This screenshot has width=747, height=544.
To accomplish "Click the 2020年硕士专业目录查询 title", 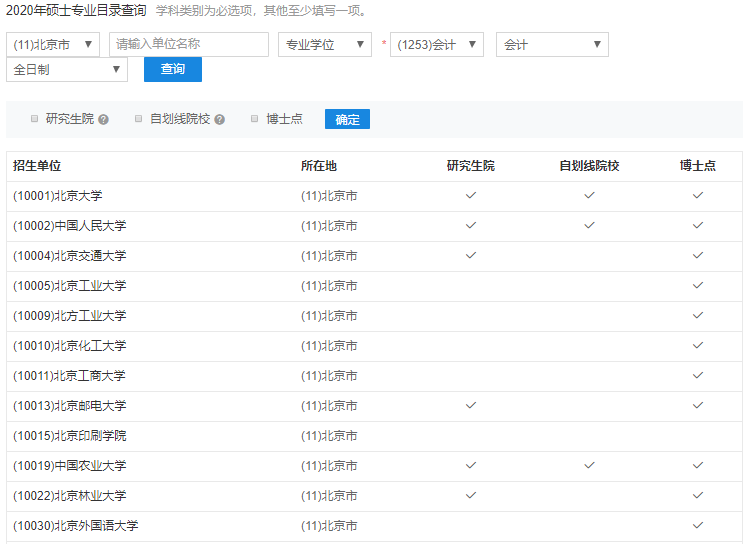I will click(x=76, y=10).
